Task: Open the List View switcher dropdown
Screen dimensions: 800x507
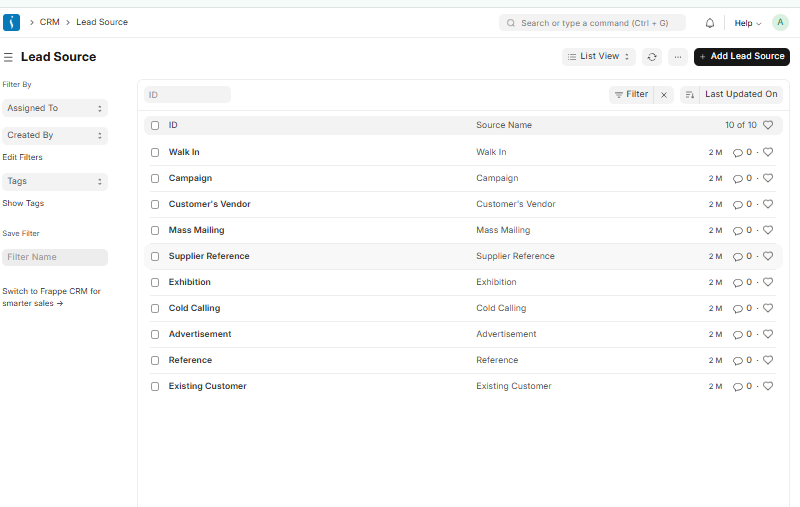Action: click(x=598, y=57)
